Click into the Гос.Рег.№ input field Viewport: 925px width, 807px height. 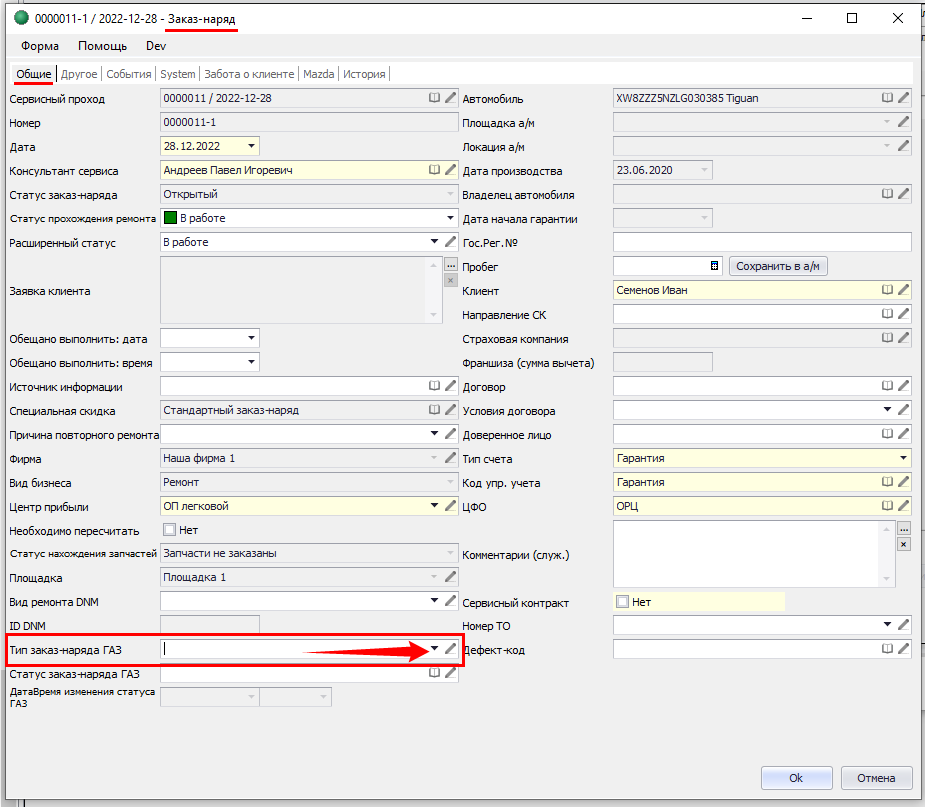coord(761,242)
